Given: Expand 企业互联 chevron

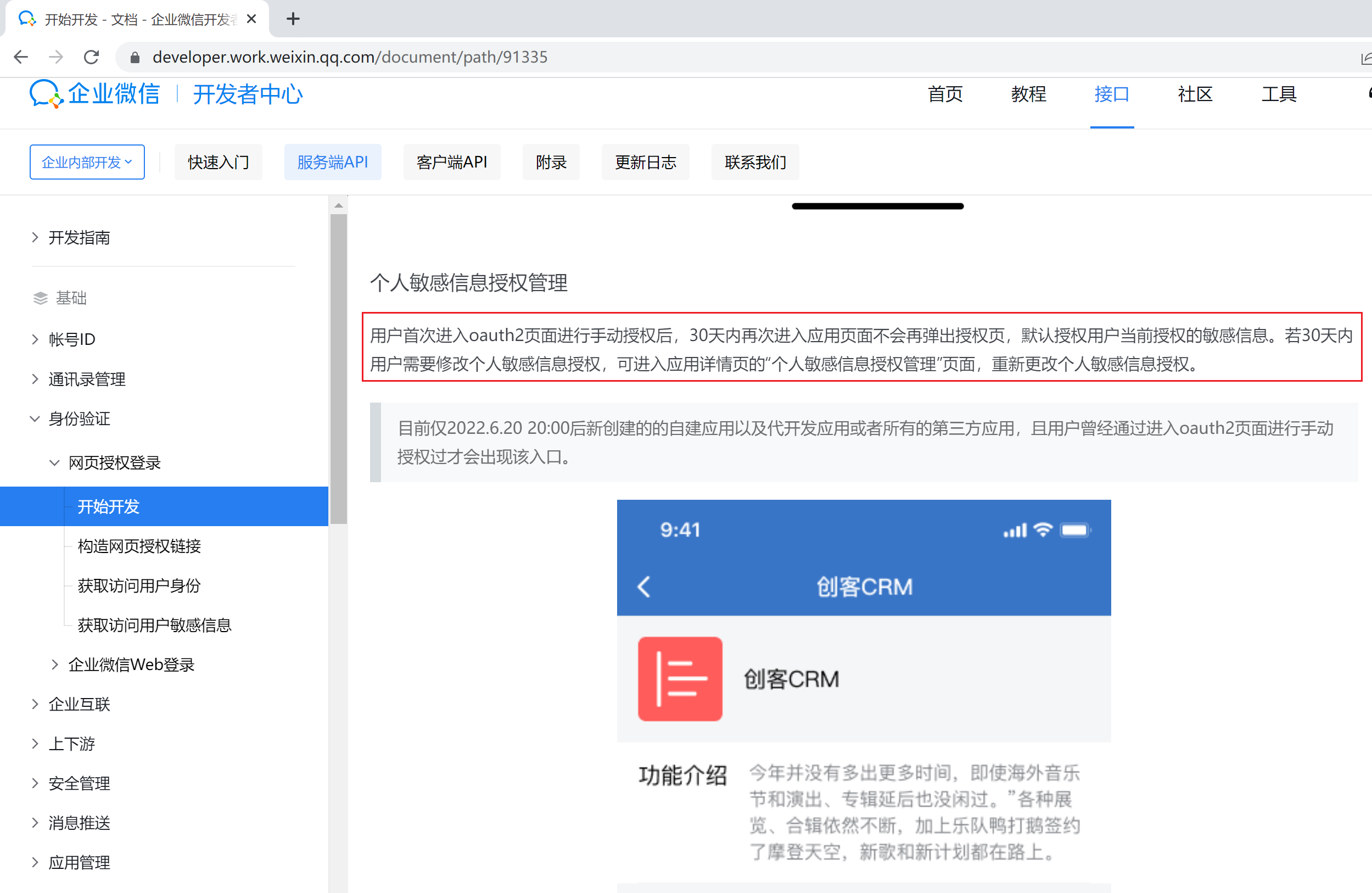Looking at the screenshot, I should point(35,704).
